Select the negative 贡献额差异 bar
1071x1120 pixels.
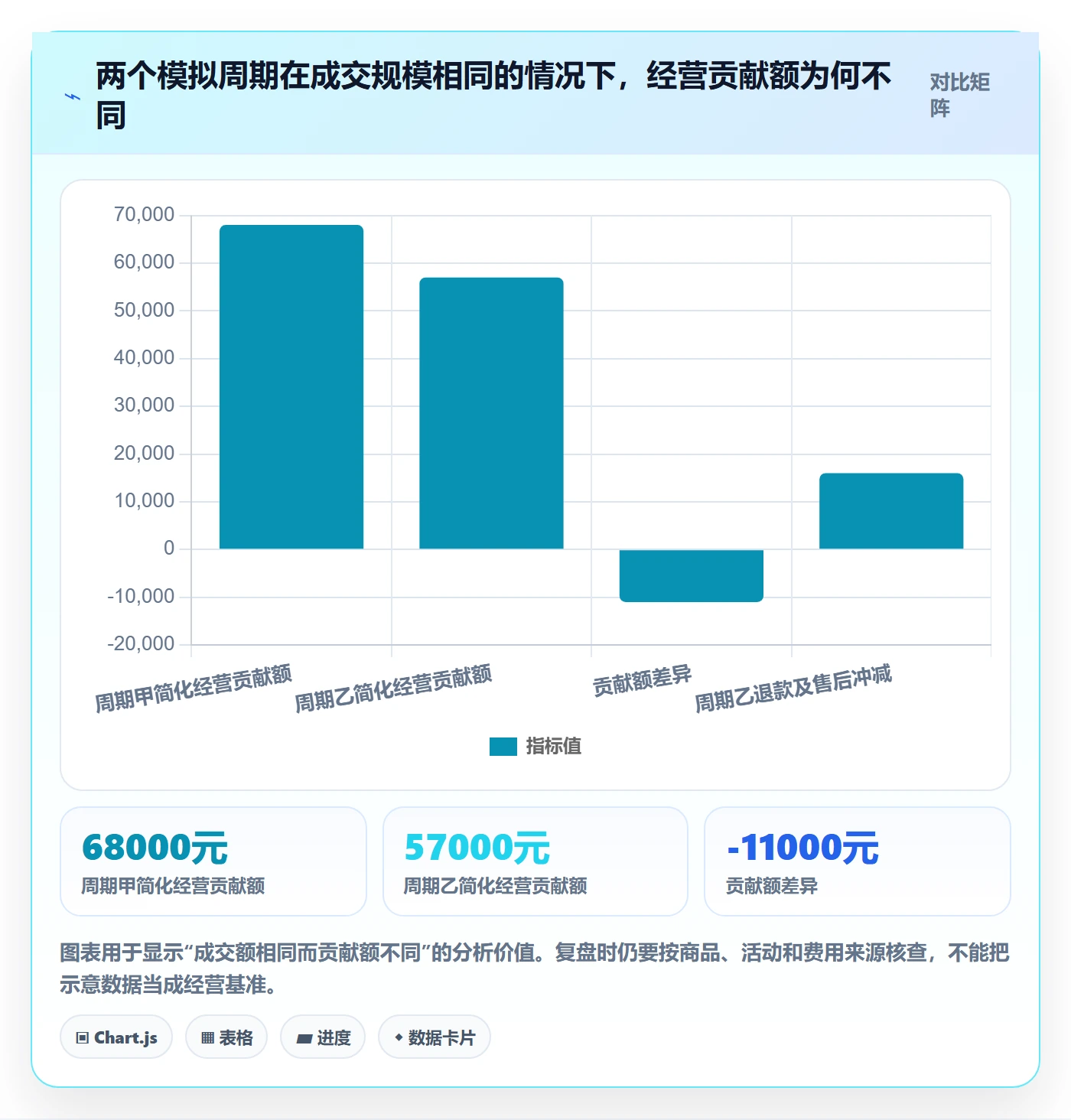click(692, 575)
